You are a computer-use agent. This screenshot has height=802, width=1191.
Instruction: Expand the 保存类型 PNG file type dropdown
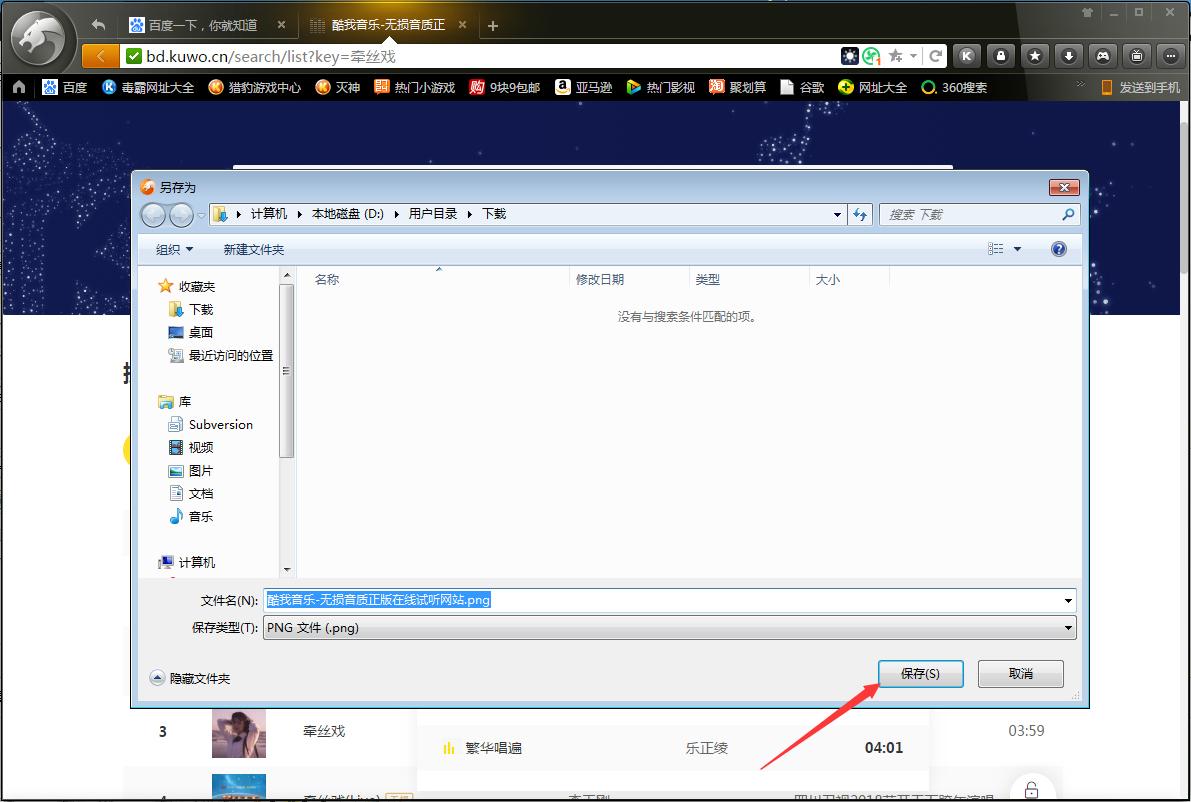pyautogui.click(x=1069, y=628)
